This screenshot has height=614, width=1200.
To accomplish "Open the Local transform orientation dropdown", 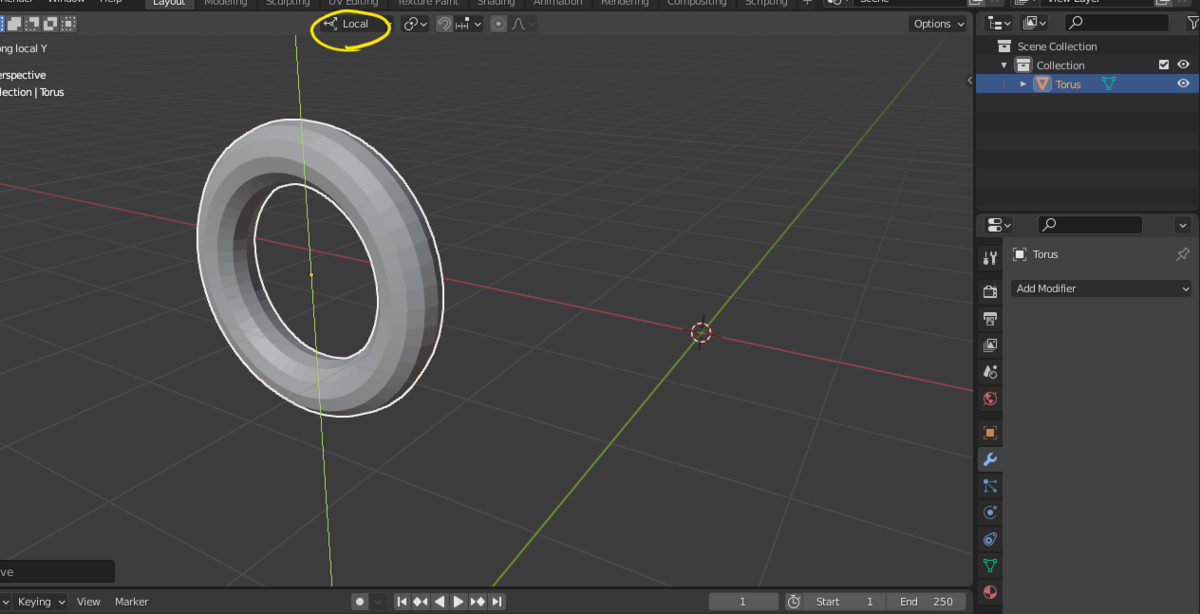I will coord(356,24).
